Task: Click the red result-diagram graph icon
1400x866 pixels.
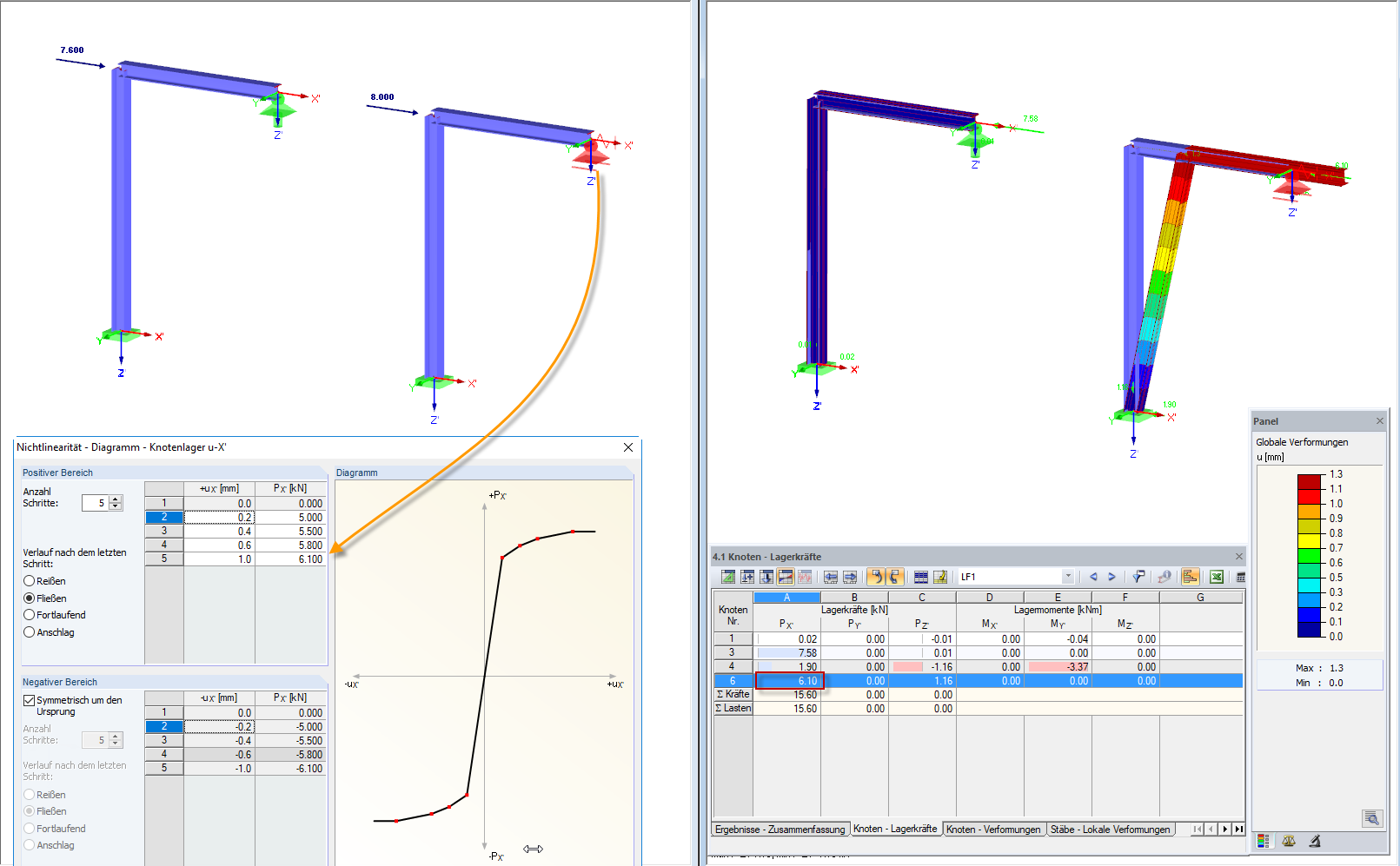Action: [x=805, y=577]
